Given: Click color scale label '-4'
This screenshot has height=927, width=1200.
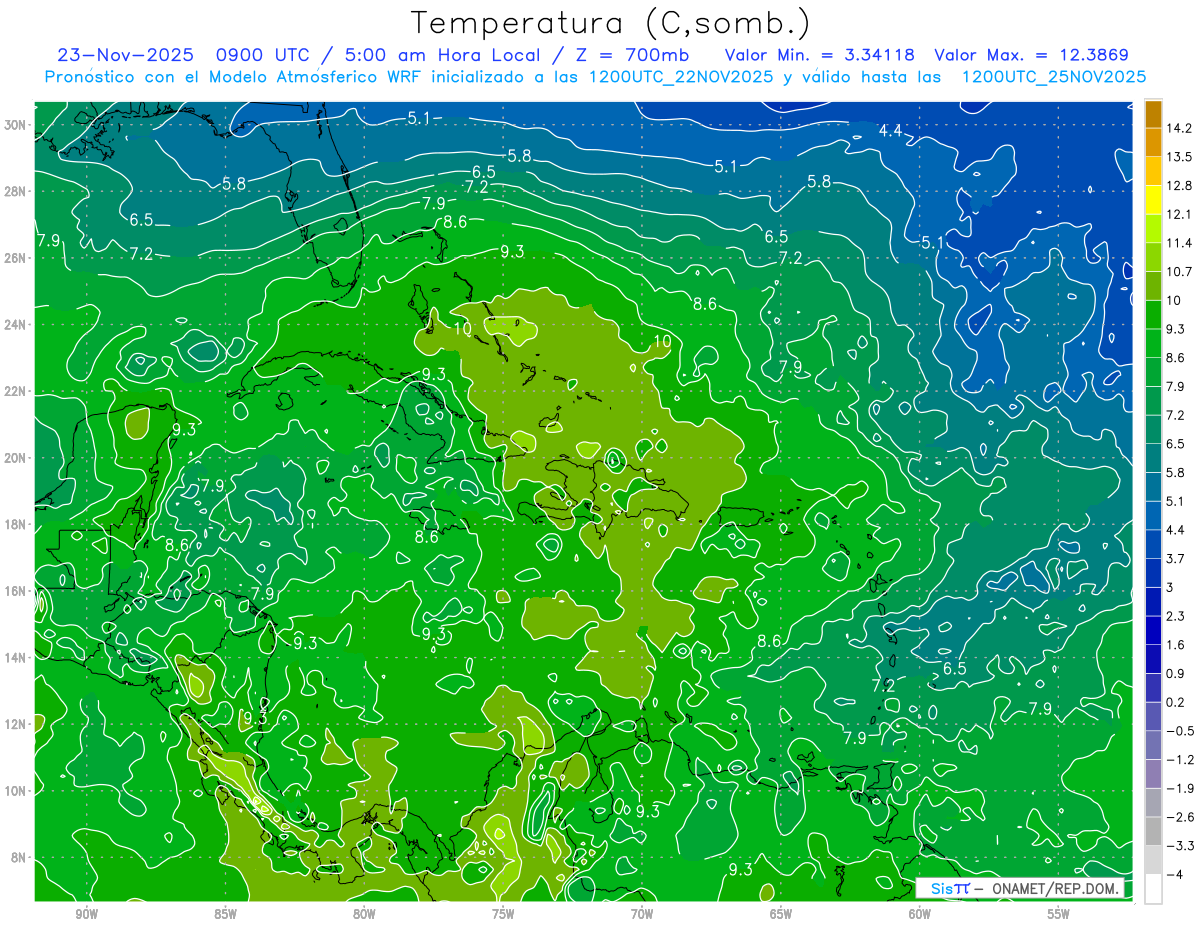Looking at the screenshot, I should click(x=1174, y=875).
